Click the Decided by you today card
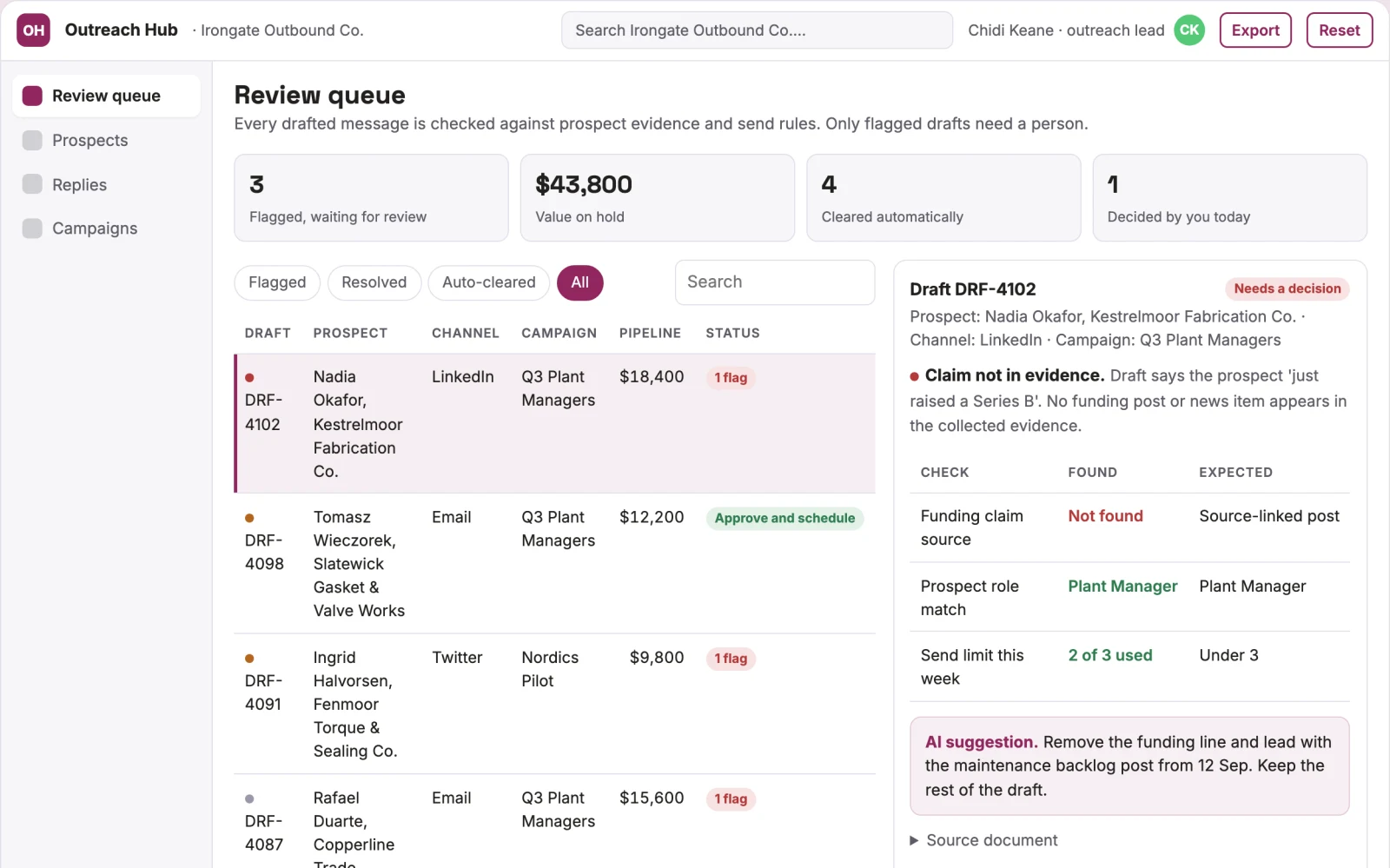This screenshot has height=868, width=1390. [x=1229, y=198]
